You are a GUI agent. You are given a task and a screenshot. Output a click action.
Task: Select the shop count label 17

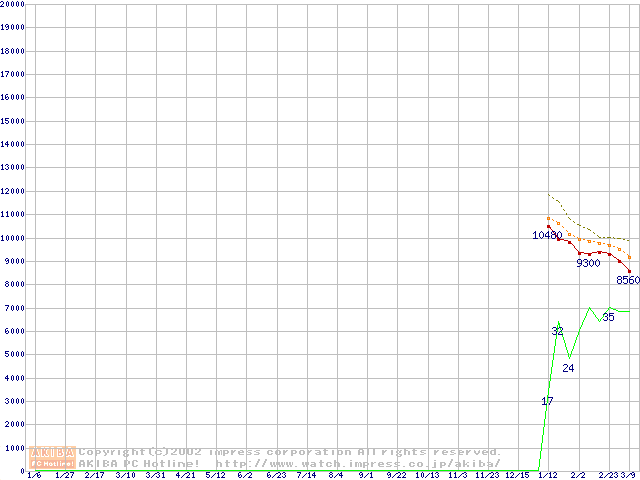pos(547,401)
